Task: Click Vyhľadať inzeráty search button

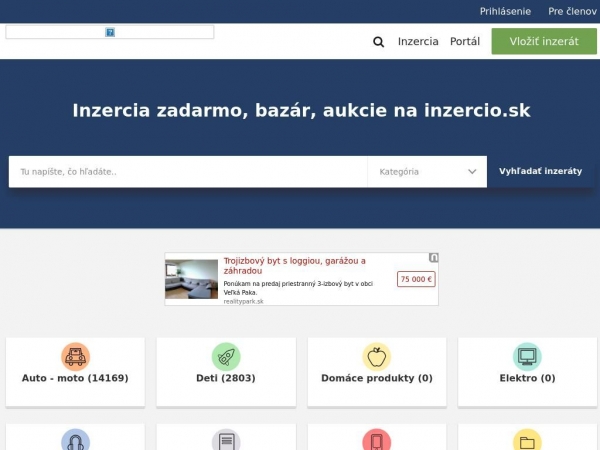Action: pyautogui.click(x=540, y=171)
